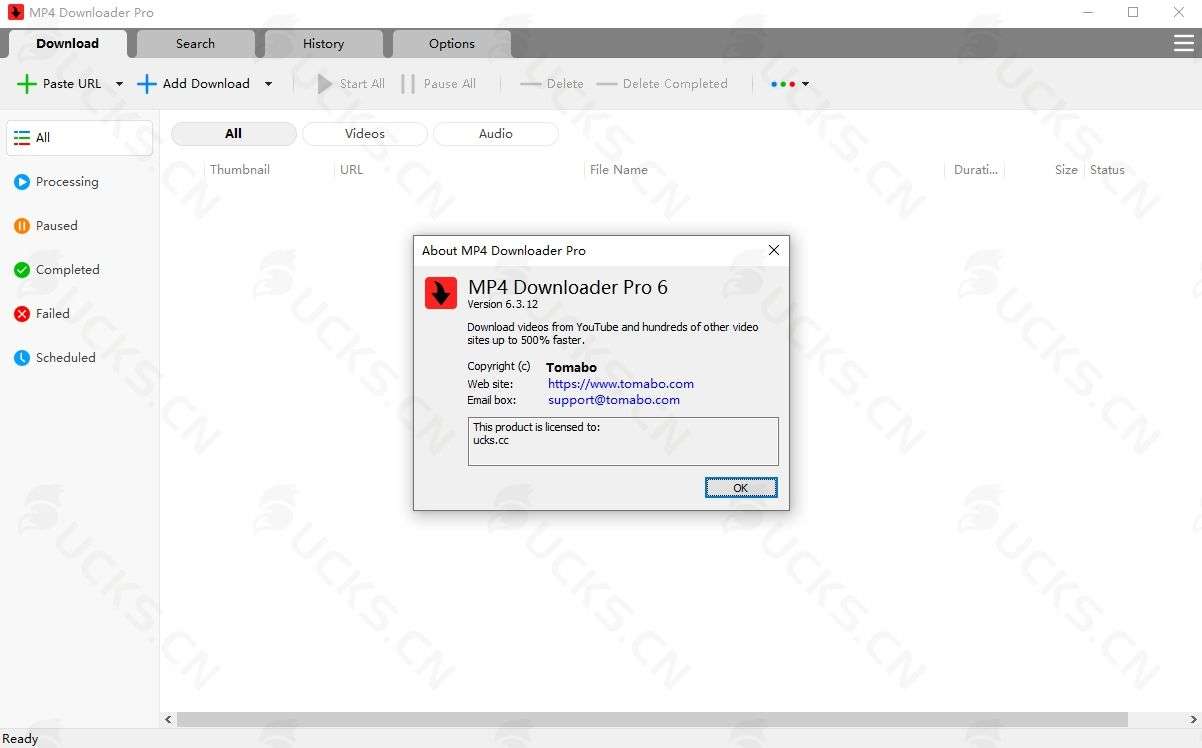Switch to the Search tab
Image resolution: width=1202 pixels, height=748 pixels.
point(195,44)
